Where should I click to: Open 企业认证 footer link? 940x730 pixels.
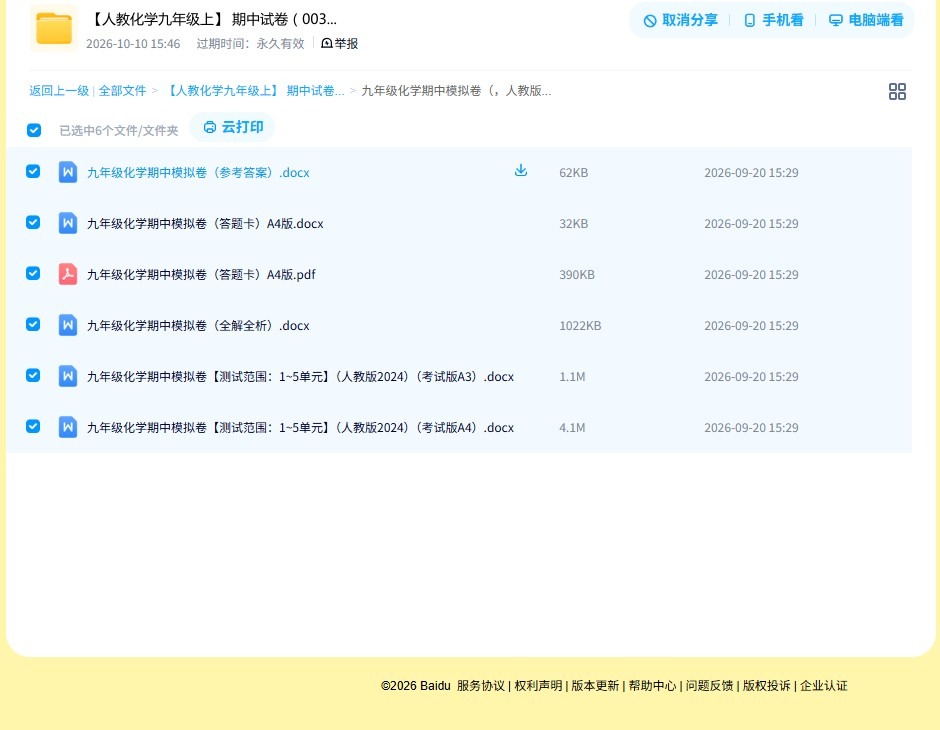tap(824, 686)
